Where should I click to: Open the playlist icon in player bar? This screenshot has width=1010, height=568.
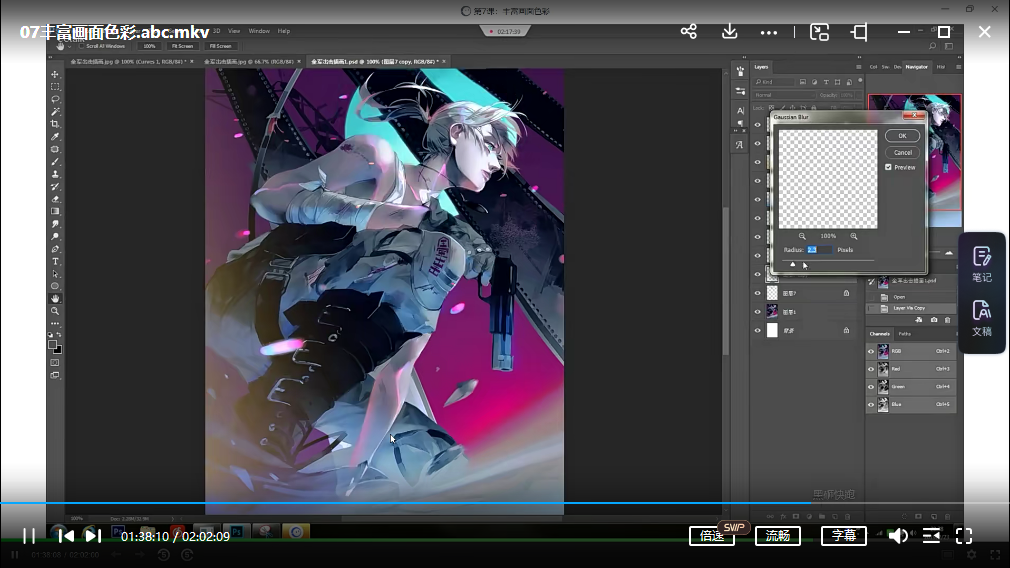click(931, 536)
